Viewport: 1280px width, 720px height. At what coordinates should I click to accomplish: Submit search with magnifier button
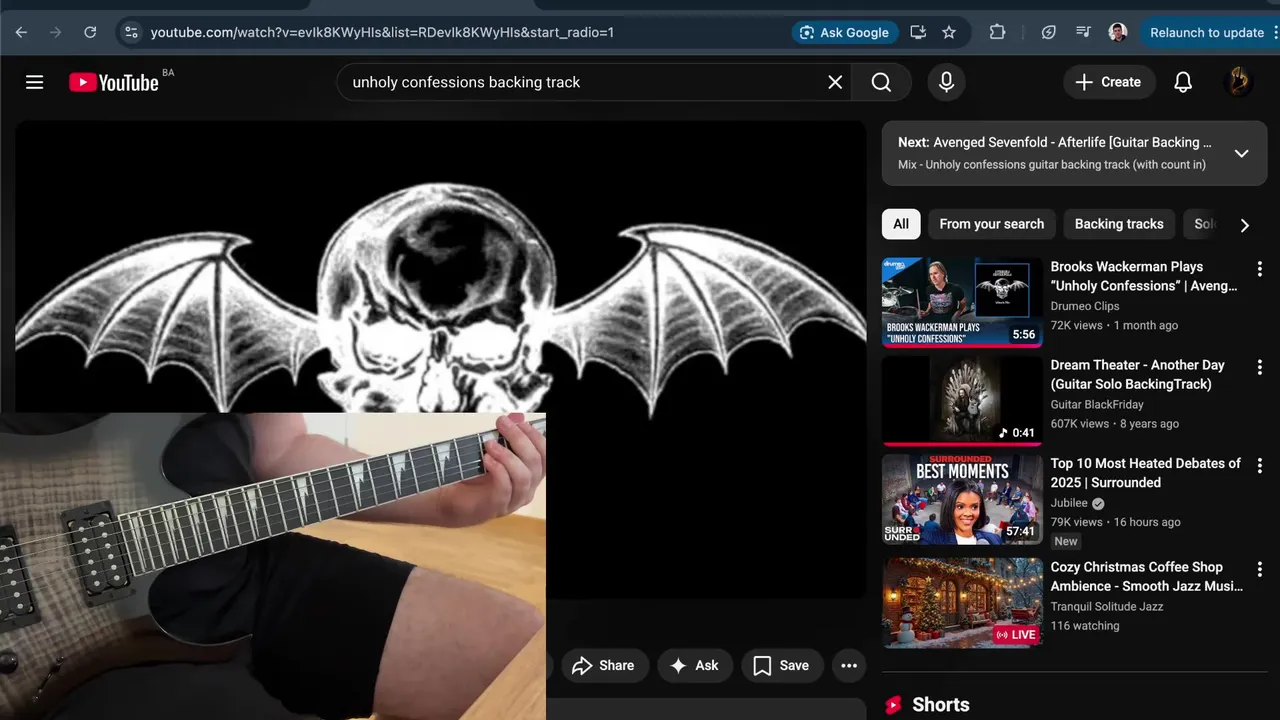pyautogui.click(x=881, y=82)
